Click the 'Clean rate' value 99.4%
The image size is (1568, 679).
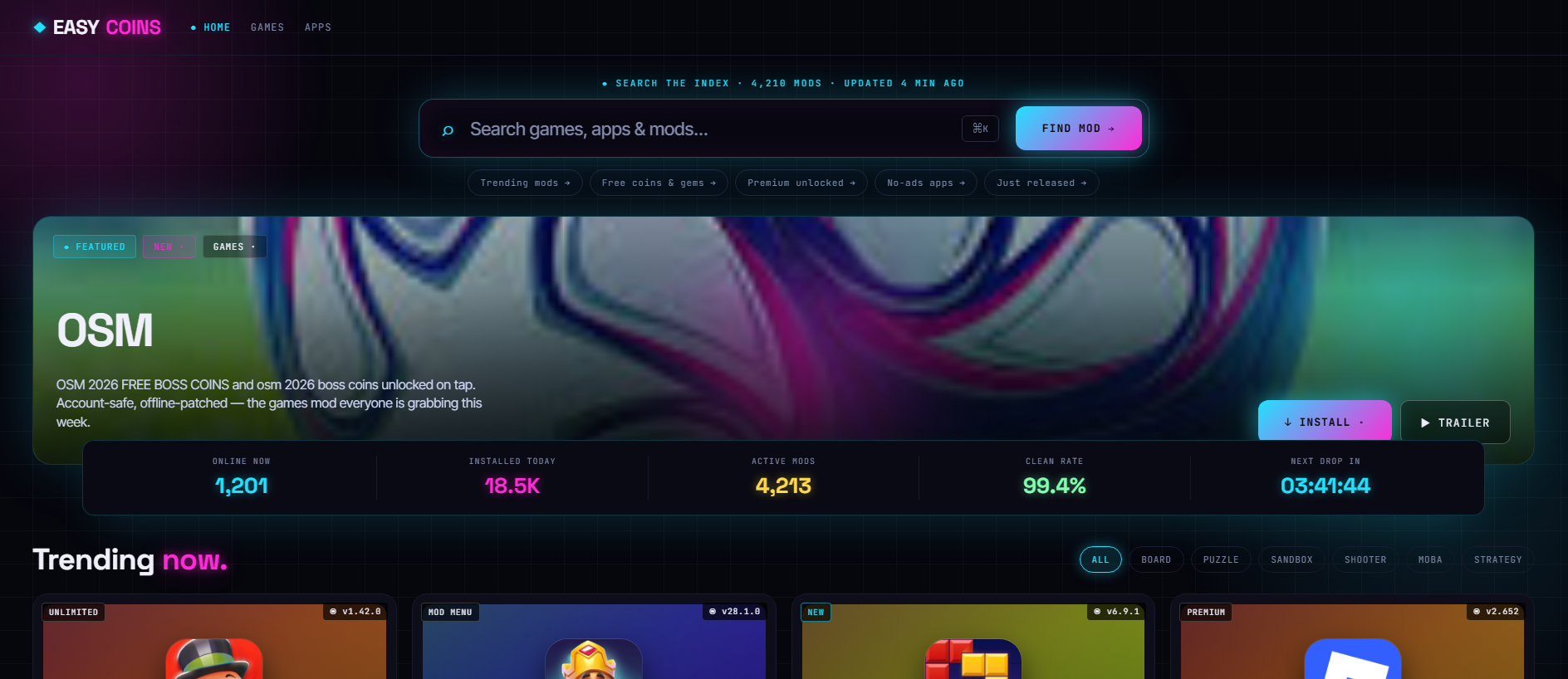point(1055,486)
